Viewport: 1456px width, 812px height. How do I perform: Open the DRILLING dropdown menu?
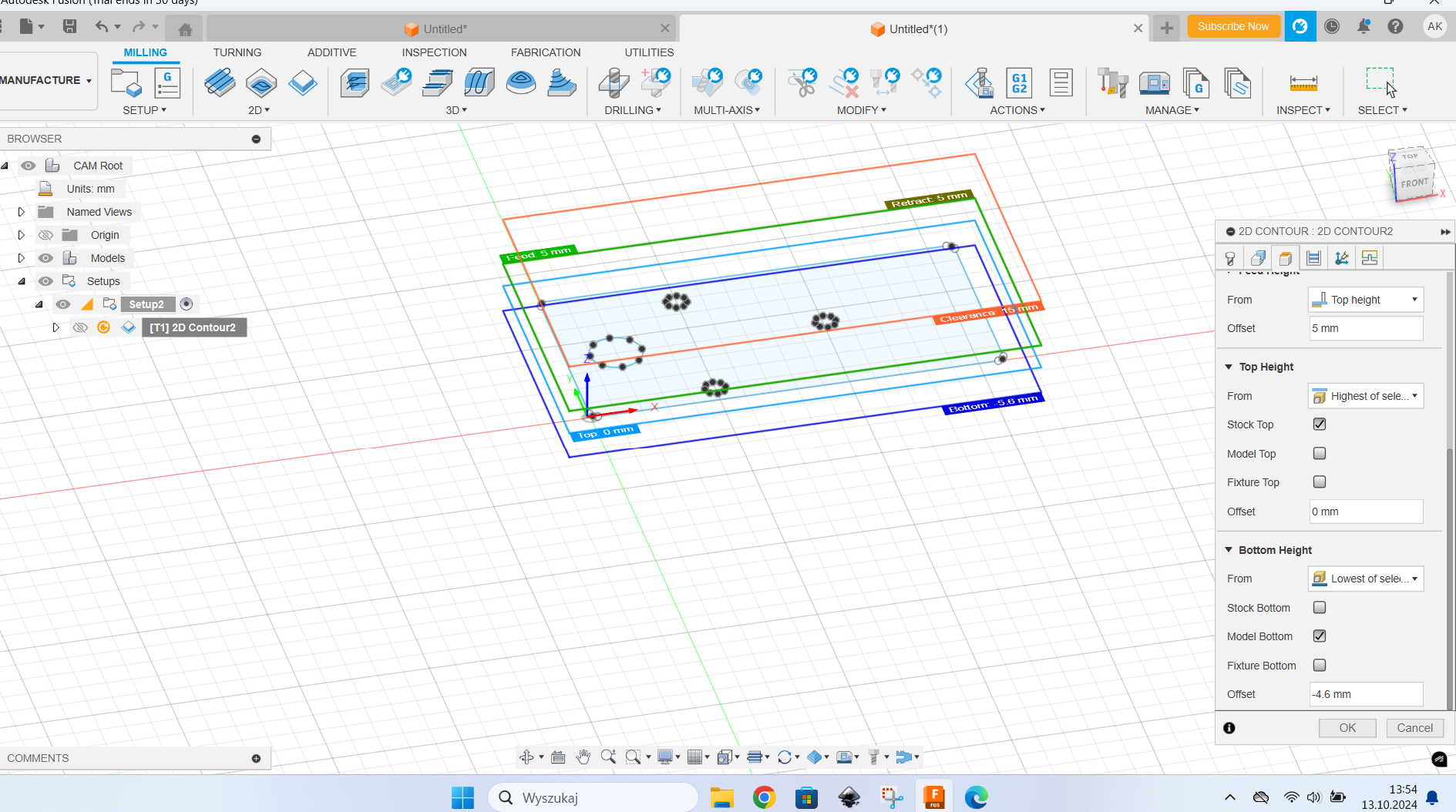pos(633,110)
